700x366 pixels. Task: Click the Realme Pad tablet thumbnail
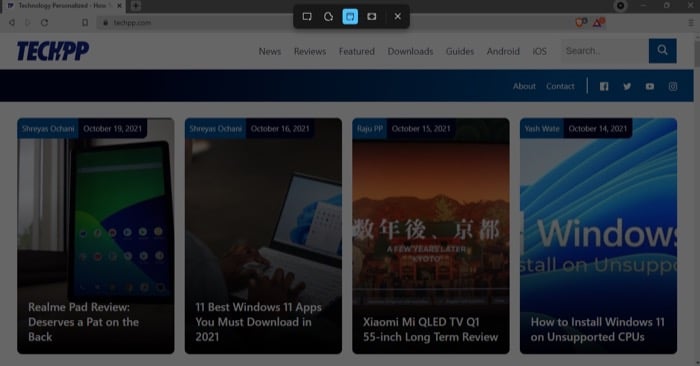[x=96, y=219]
